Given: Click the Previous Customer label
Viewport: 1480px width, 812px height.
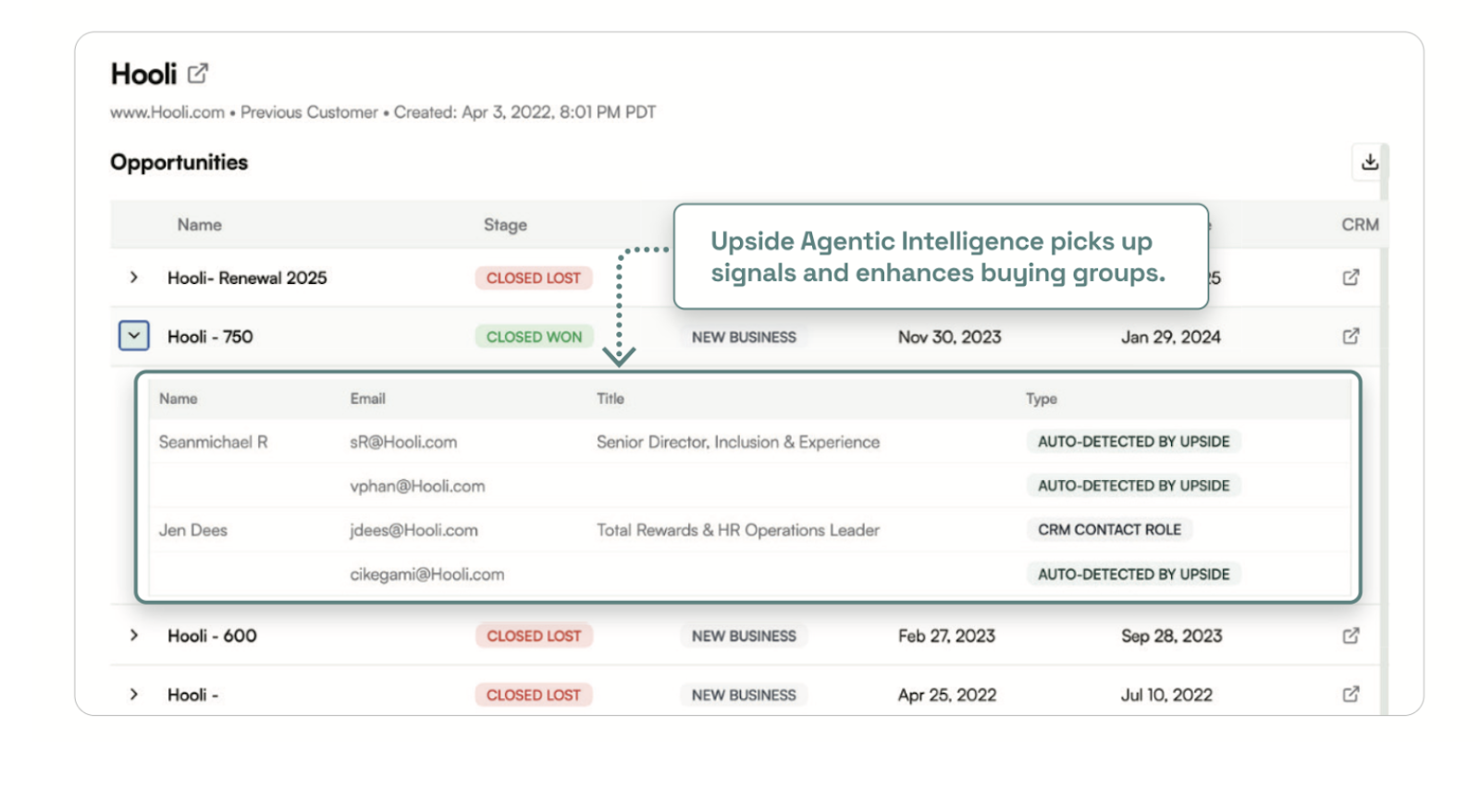Looking at the screenshot, I should point(309,113).
